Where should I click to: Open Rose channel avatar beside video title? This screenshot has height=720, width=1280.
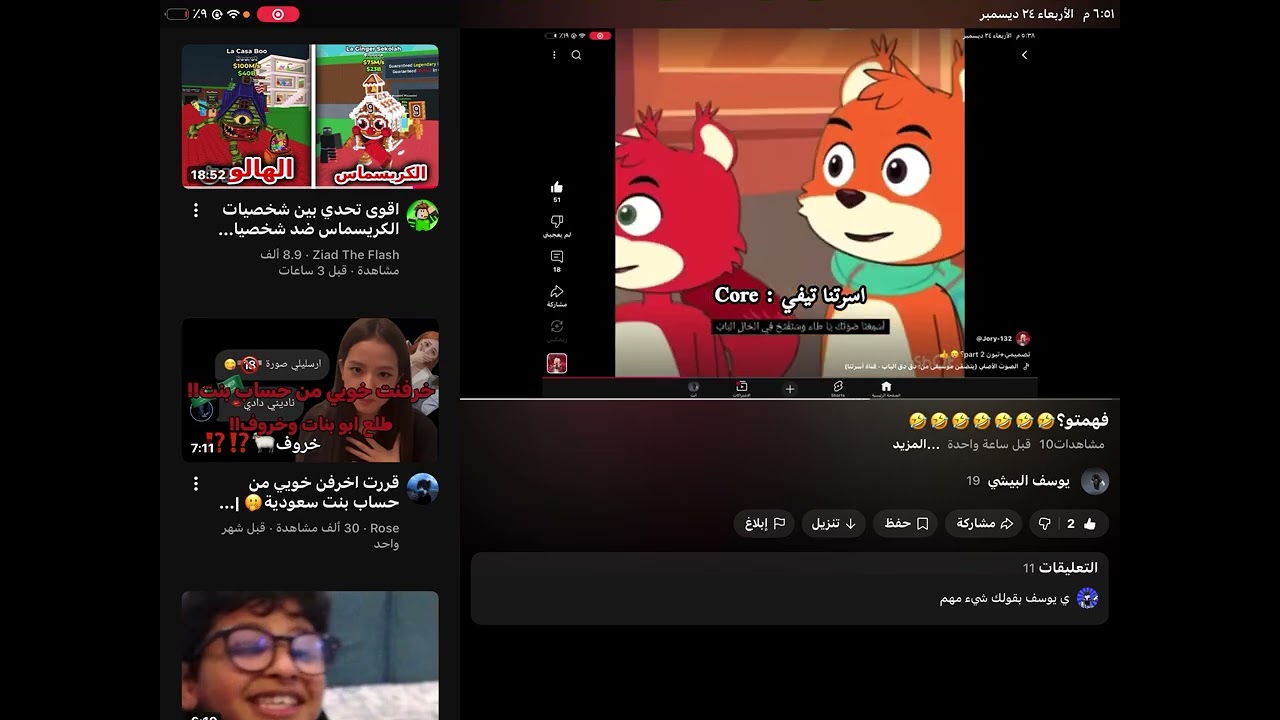tap(423, 489)
